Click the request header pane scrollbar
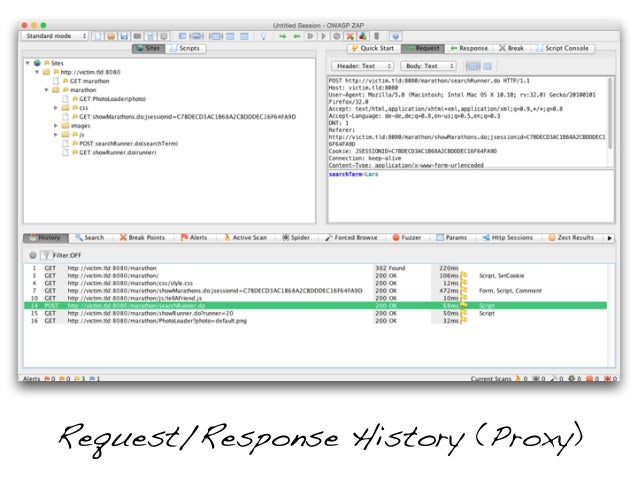The image size is (638, 479). [x=610, y=114]
